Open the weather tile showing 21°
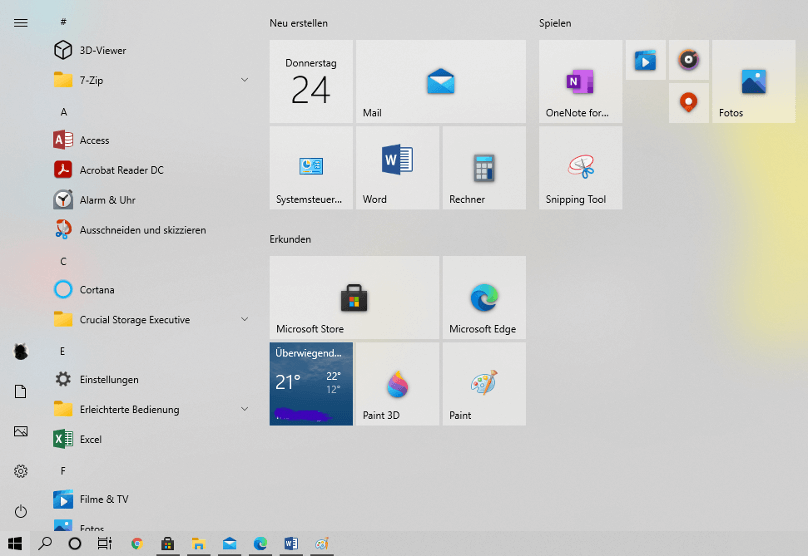 point(311,384)
